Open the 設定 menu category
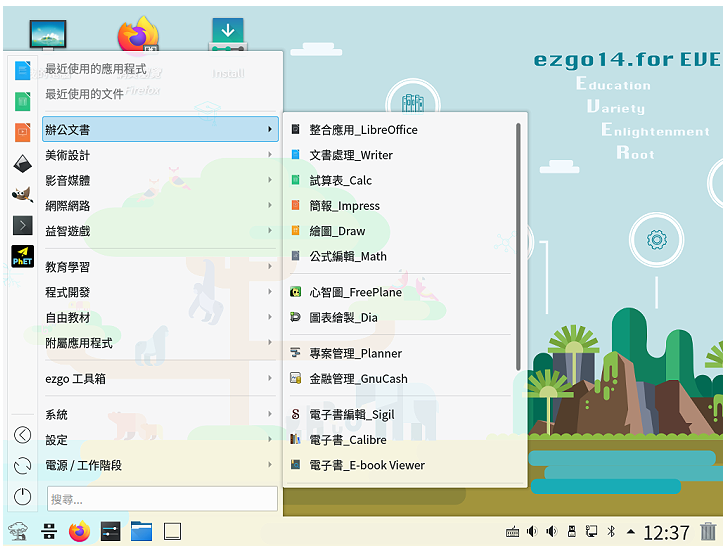Viewport: 728px width, 554px height. point(160,440)
